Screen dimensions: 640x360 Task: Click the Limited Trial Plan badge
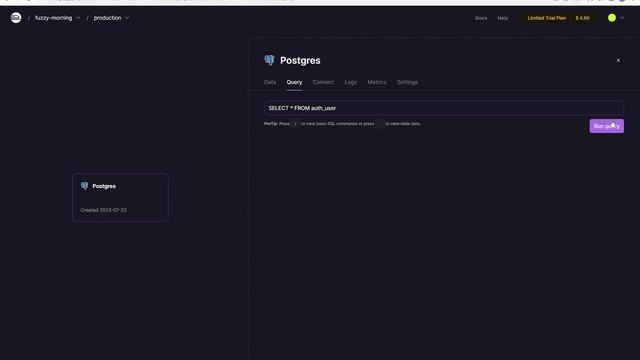[x=547, y=18]
